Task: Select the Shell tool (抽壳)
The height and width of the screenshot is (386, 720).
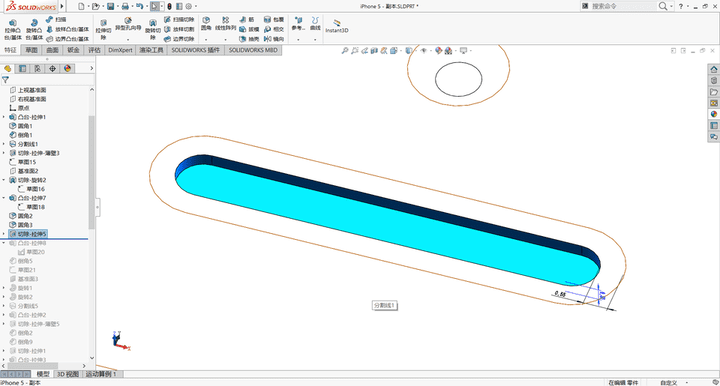Action: [x=249, y=39]
